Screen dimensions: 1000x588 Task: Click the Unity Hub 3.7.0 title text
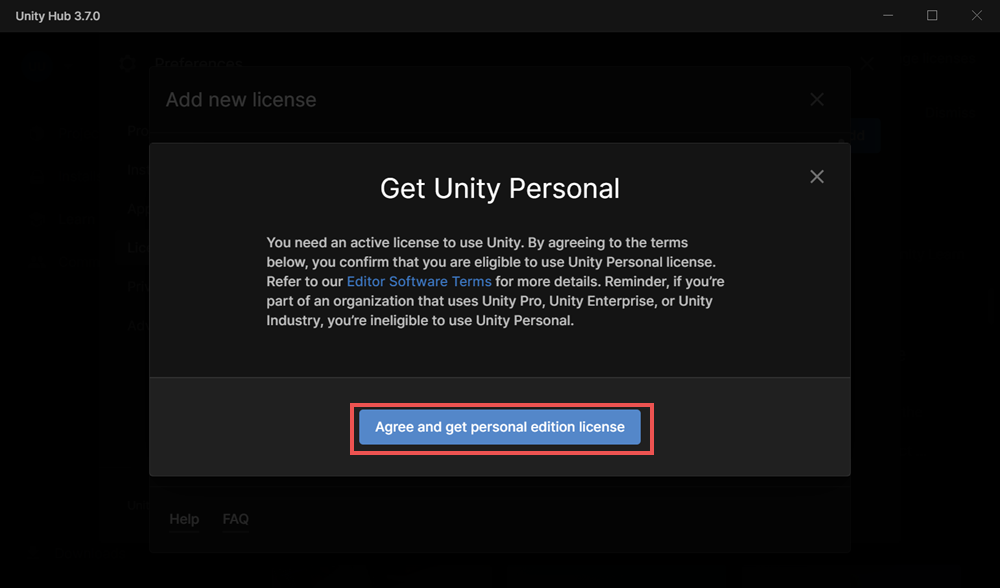tap(57, 15)
